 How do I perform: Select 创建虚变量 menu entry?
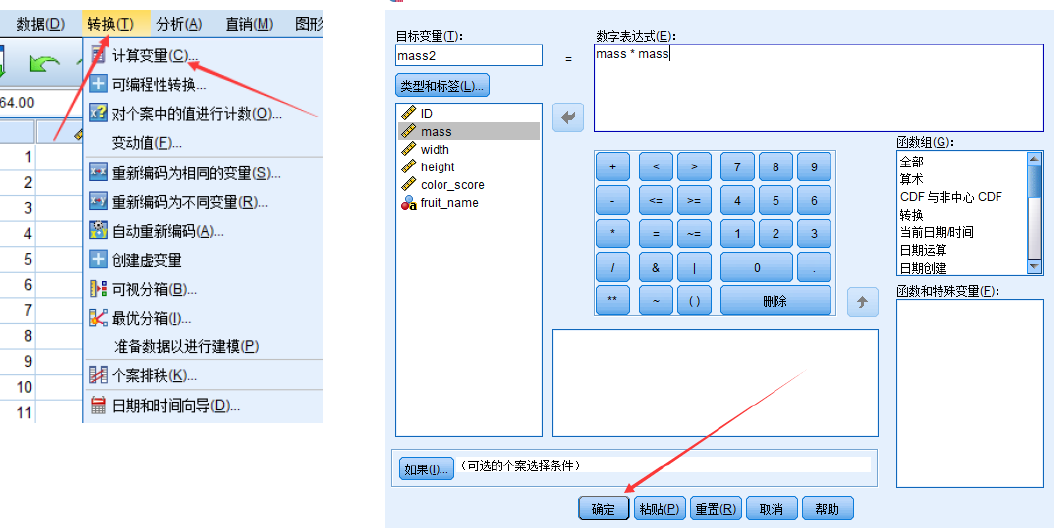[147, 260]
